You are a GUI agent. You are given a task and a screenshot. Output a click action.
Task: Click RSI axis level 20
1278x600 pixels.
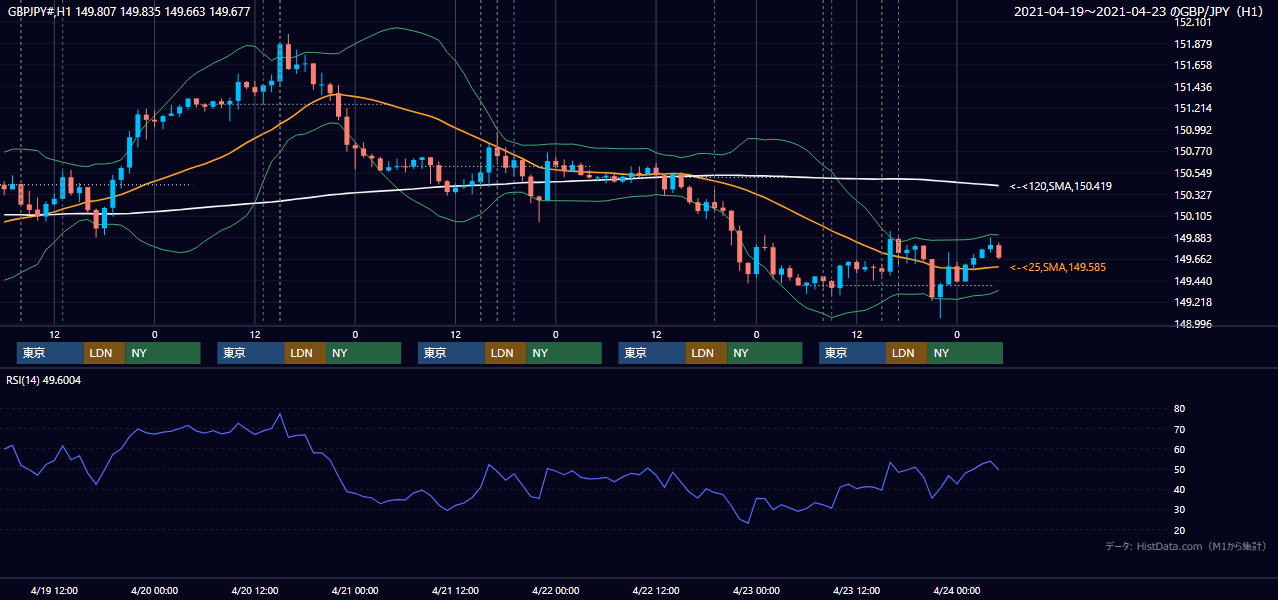click(x=1180, y=530)
